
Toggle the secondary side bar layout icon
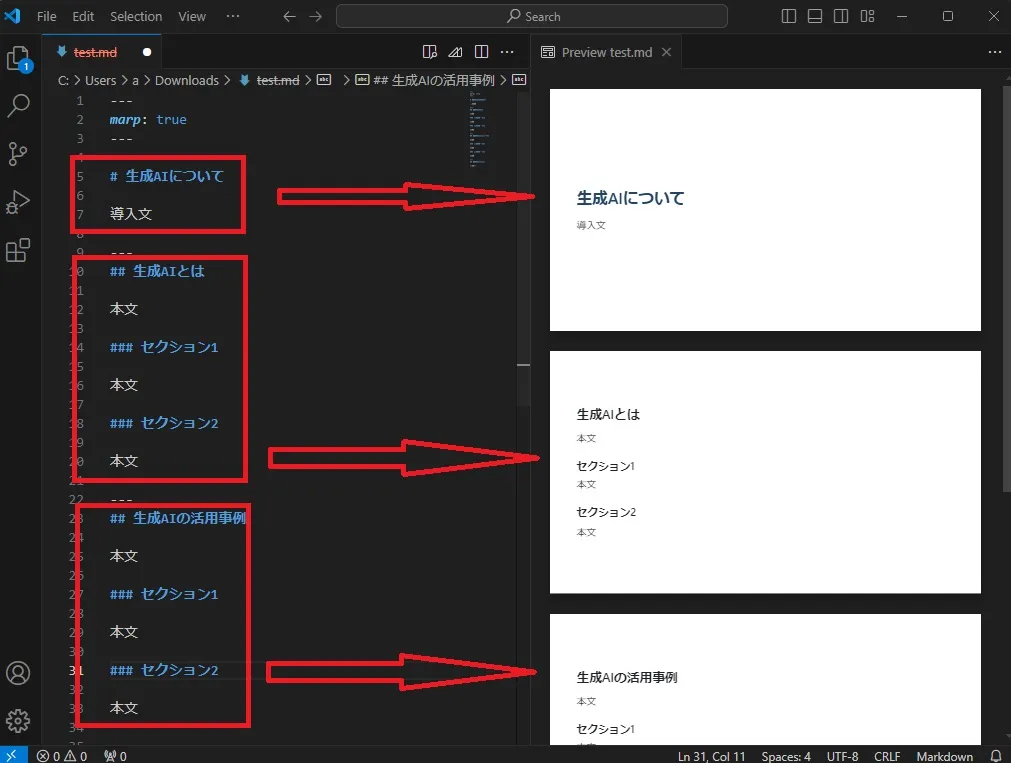(841, 16)
